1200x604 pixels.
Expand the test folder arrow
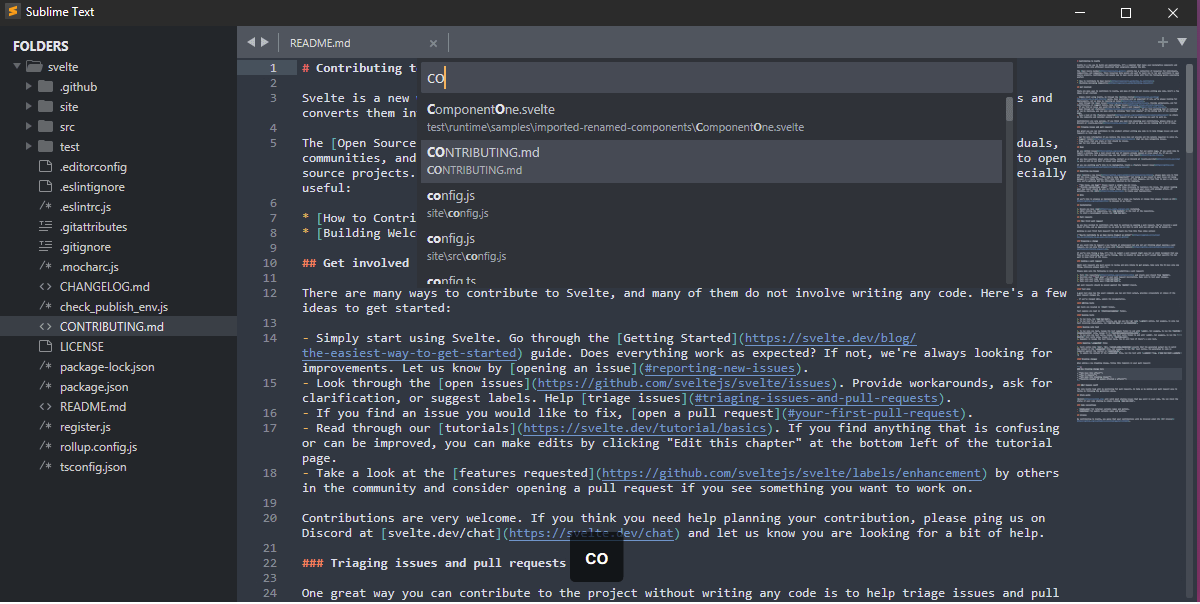coord(29,147)
